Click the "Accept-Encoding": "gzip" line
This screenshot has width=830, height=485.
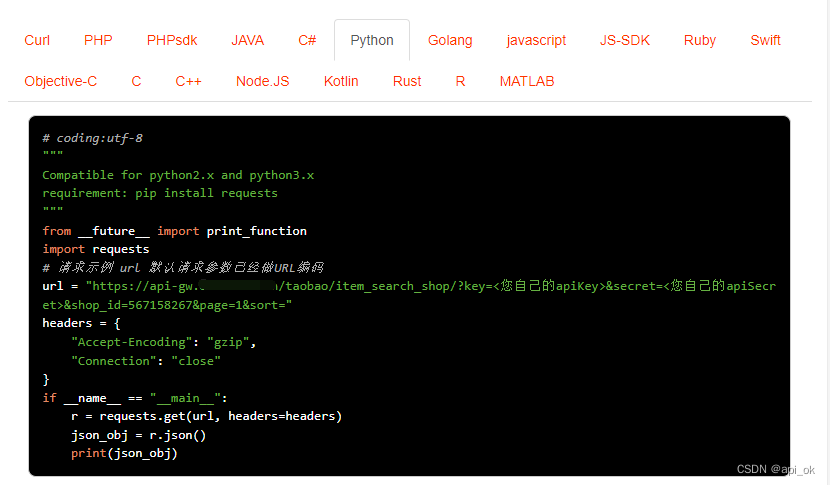click(164, 343)
